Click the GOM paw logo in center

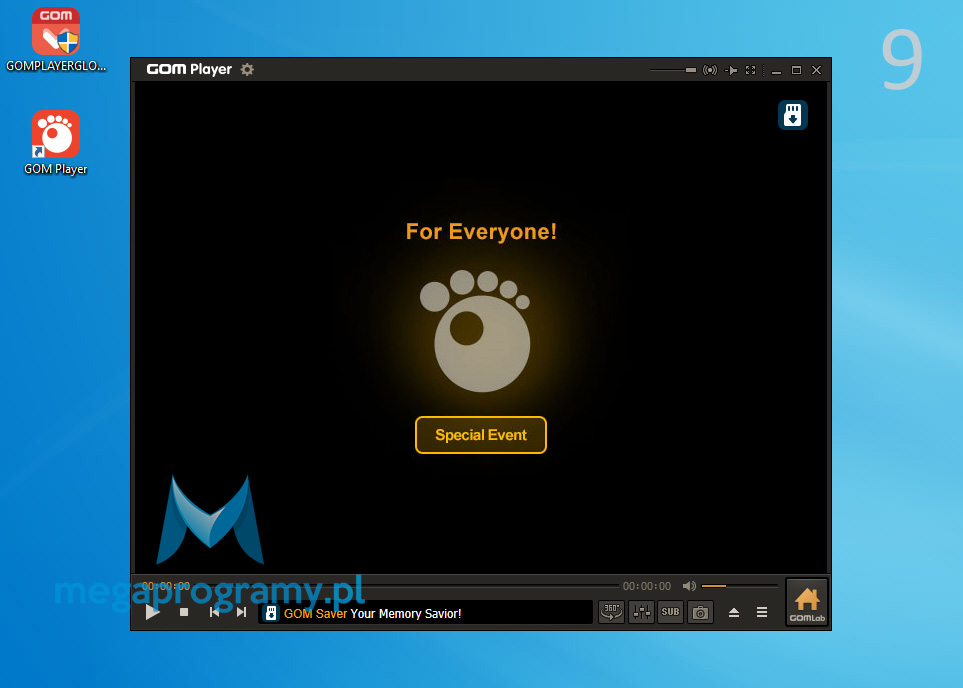click(477, 330)
